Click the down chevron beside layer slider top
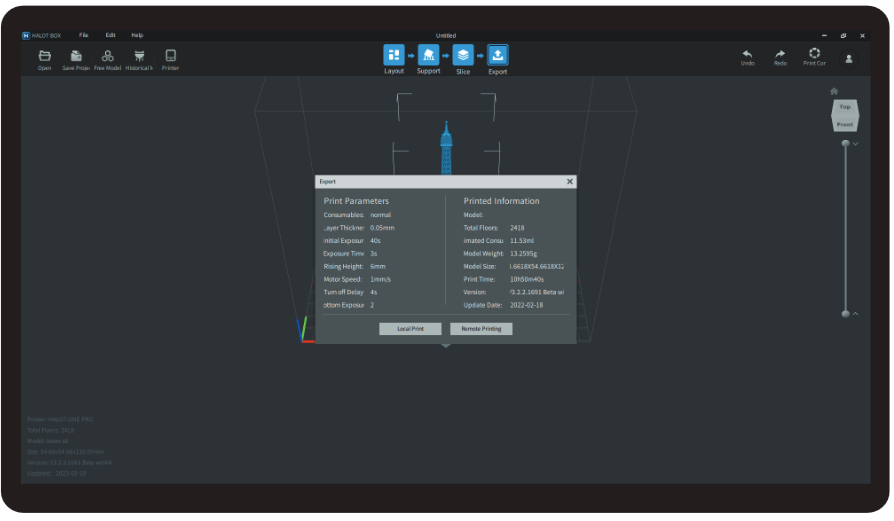The image size is (894, 521). pos(855,144)
